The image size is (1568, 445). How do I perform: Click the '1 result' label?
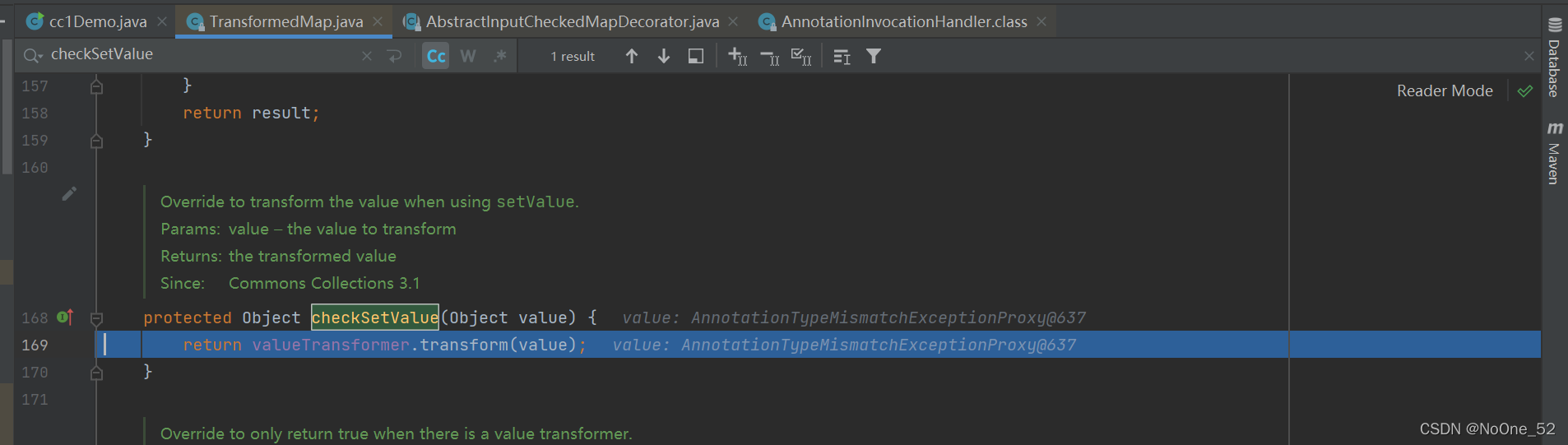pyautogui.click(x=573, y=56)
